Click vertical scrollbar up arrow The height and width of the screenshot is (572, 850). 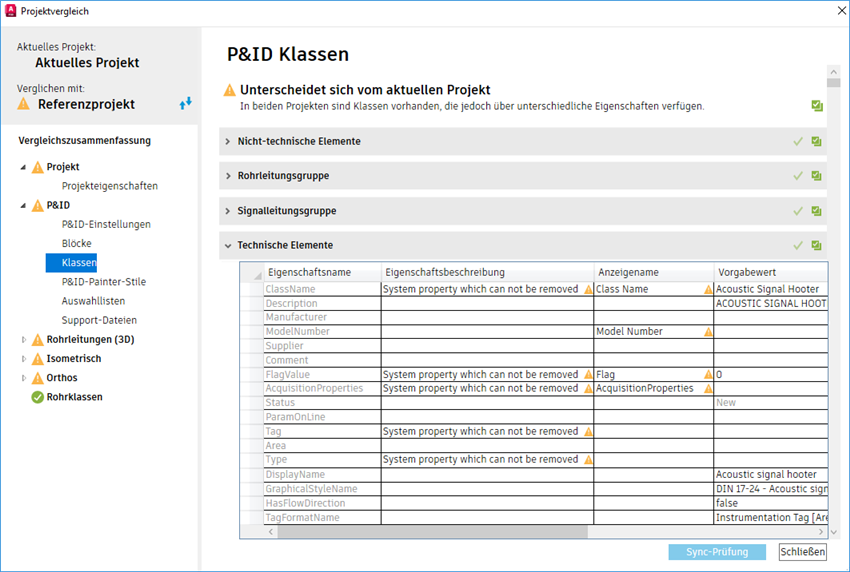834,72
